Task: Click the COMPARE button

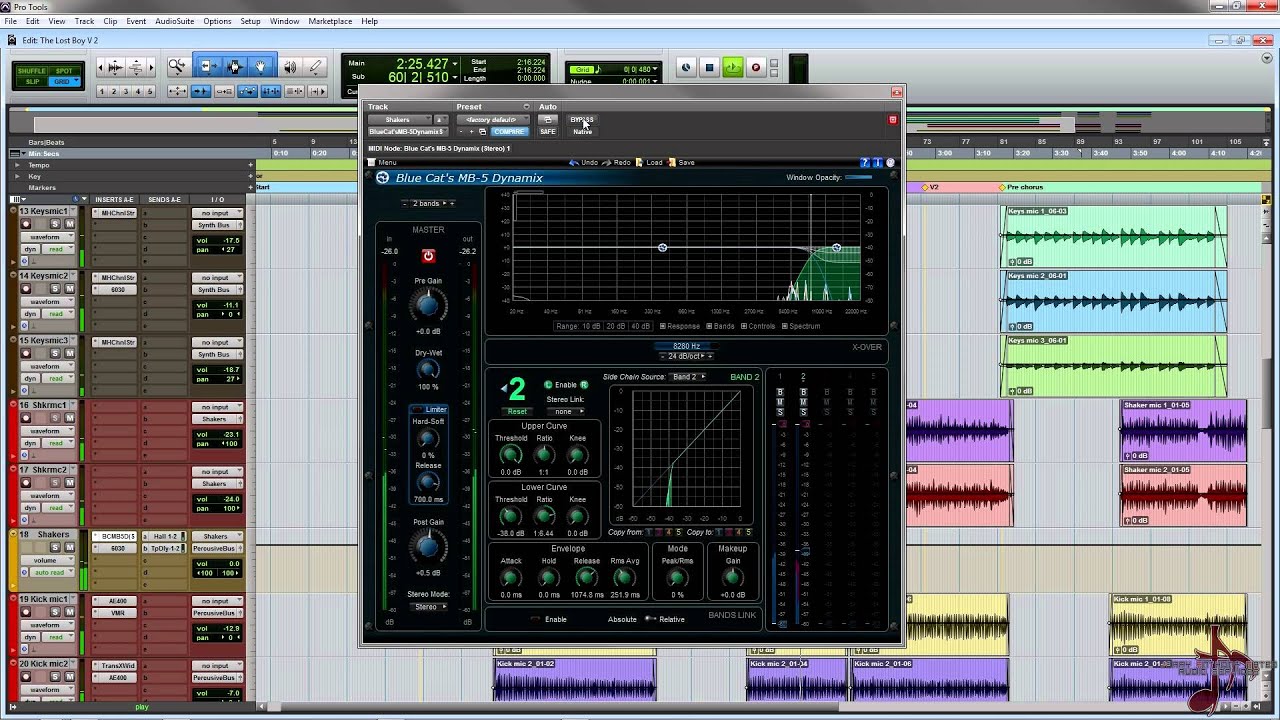Action: click(509, 132)
